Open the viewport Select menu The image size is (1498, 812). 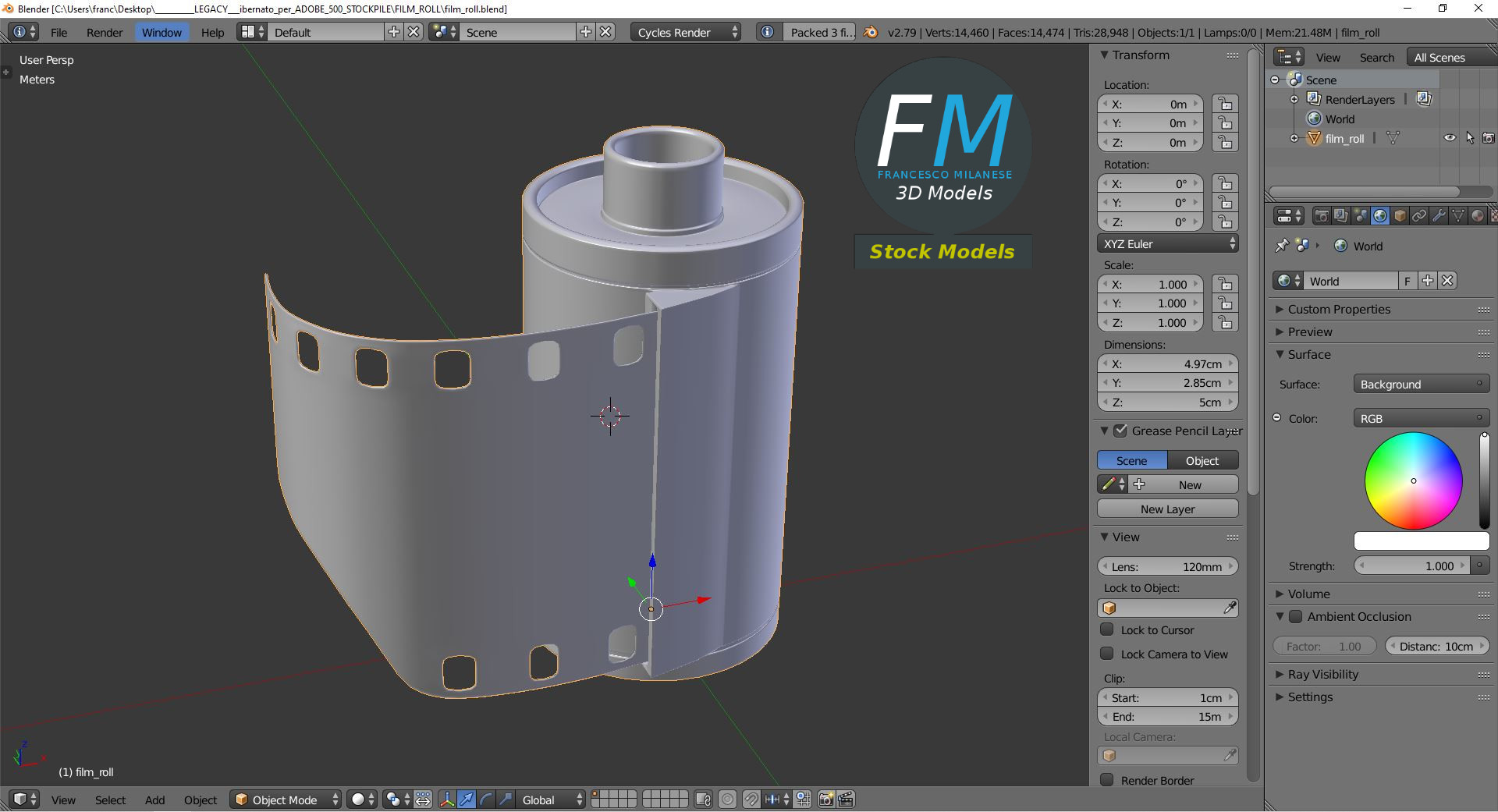click(110, 800)
